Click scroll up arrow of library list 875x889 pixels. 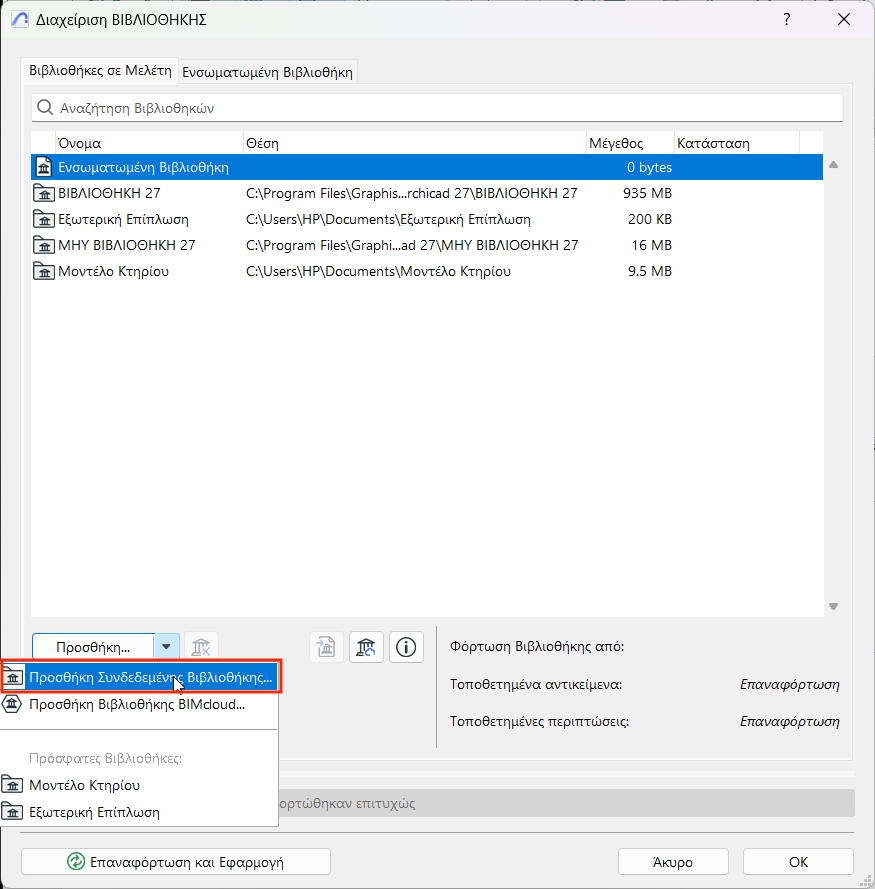pyautogui.click(x=834, y=165)
